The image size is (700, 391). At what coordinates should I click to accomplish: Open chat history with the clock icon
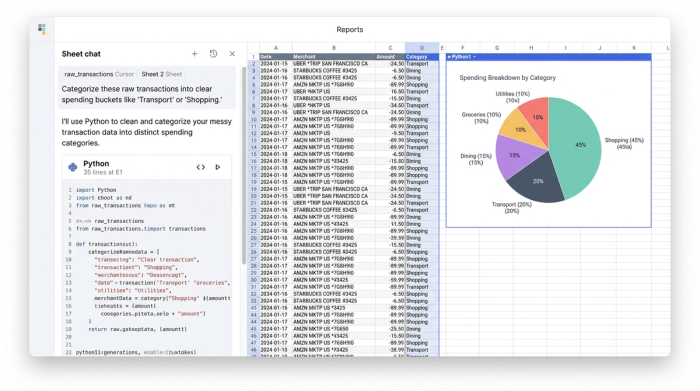(213, 54)
